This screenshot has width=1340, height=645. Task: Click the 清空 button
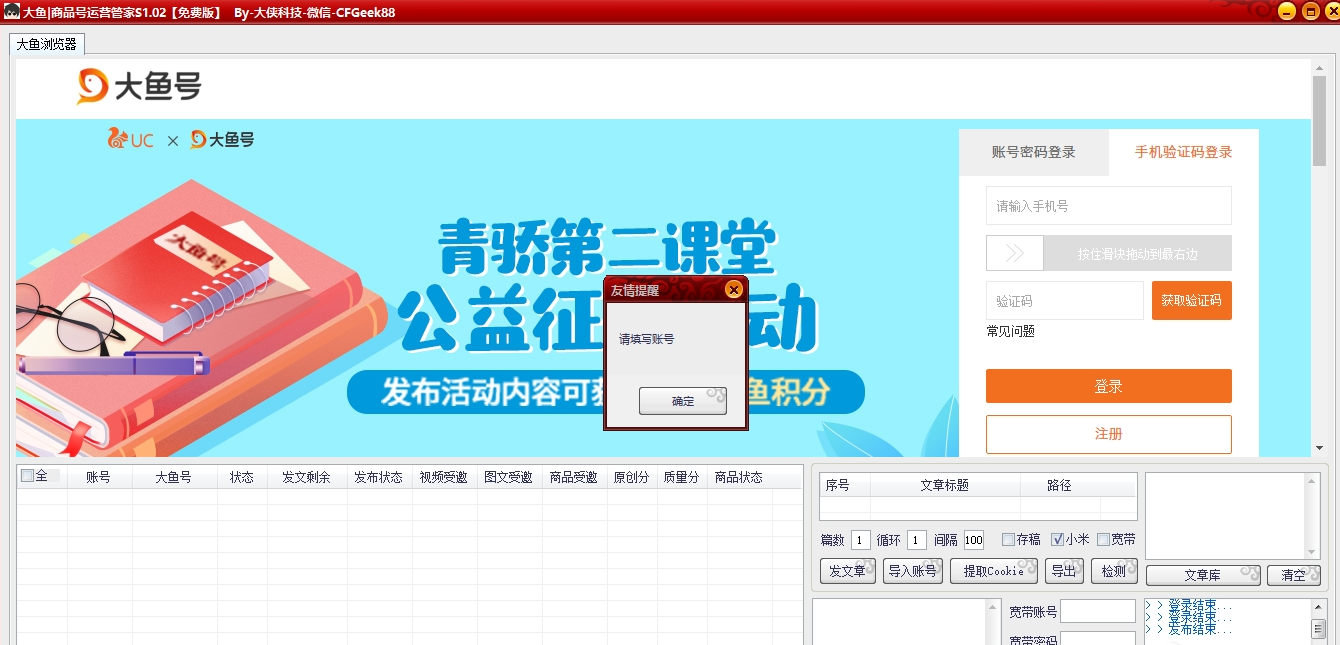tap(1294, 576)
